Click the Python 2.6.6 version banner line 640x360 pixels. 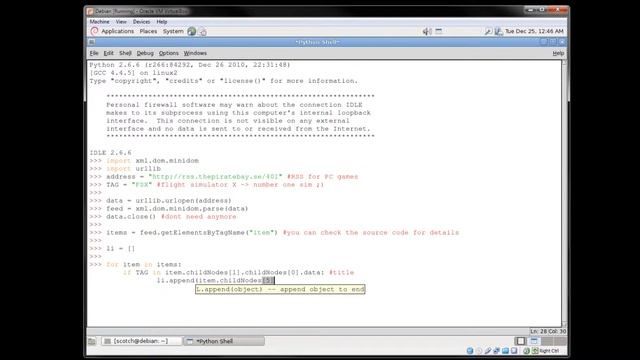[190, 65]
